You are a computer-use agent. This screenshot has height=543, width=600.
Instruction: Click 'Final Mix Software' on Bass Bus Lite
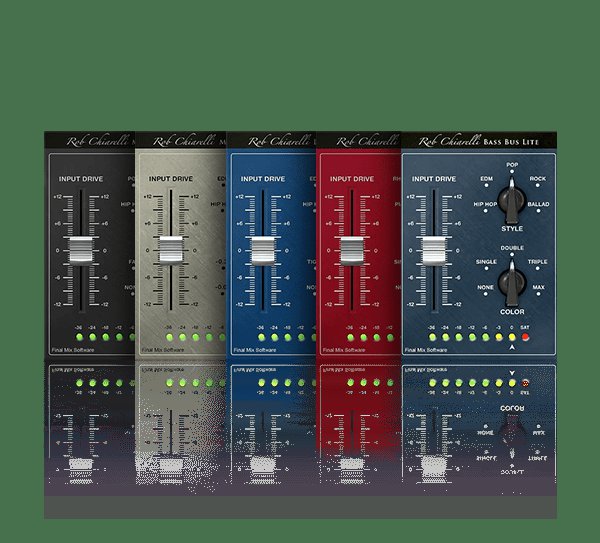(x=426, y=350)
